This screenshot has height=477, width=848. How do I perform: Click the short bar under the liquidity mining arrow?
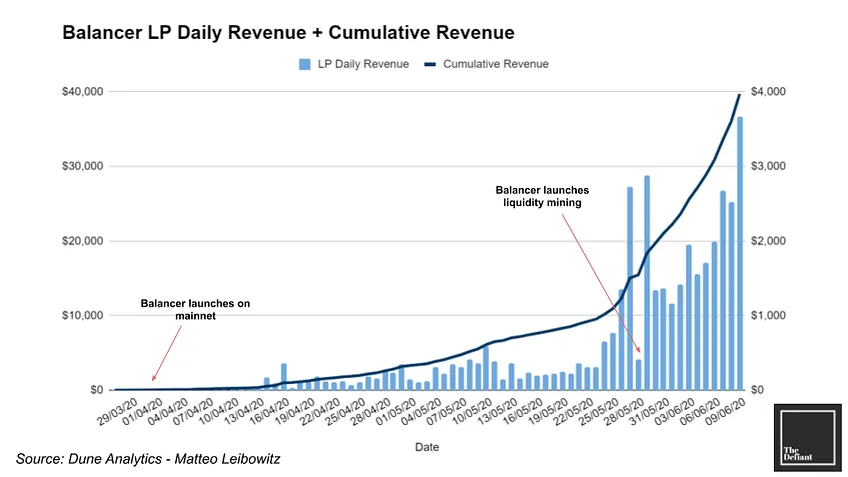pyautogui.click(x=638, y=375)
